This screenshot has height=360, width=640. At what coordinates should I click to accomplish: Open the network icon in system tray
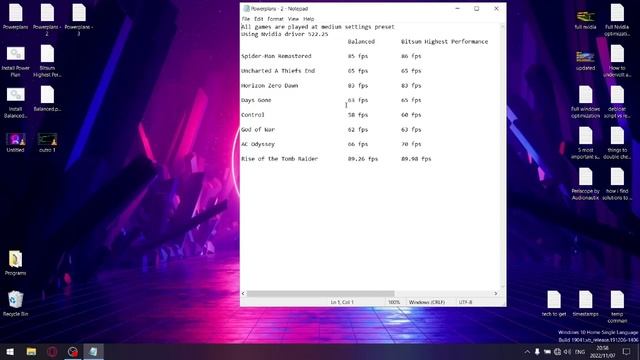click(x=557, y=352)
